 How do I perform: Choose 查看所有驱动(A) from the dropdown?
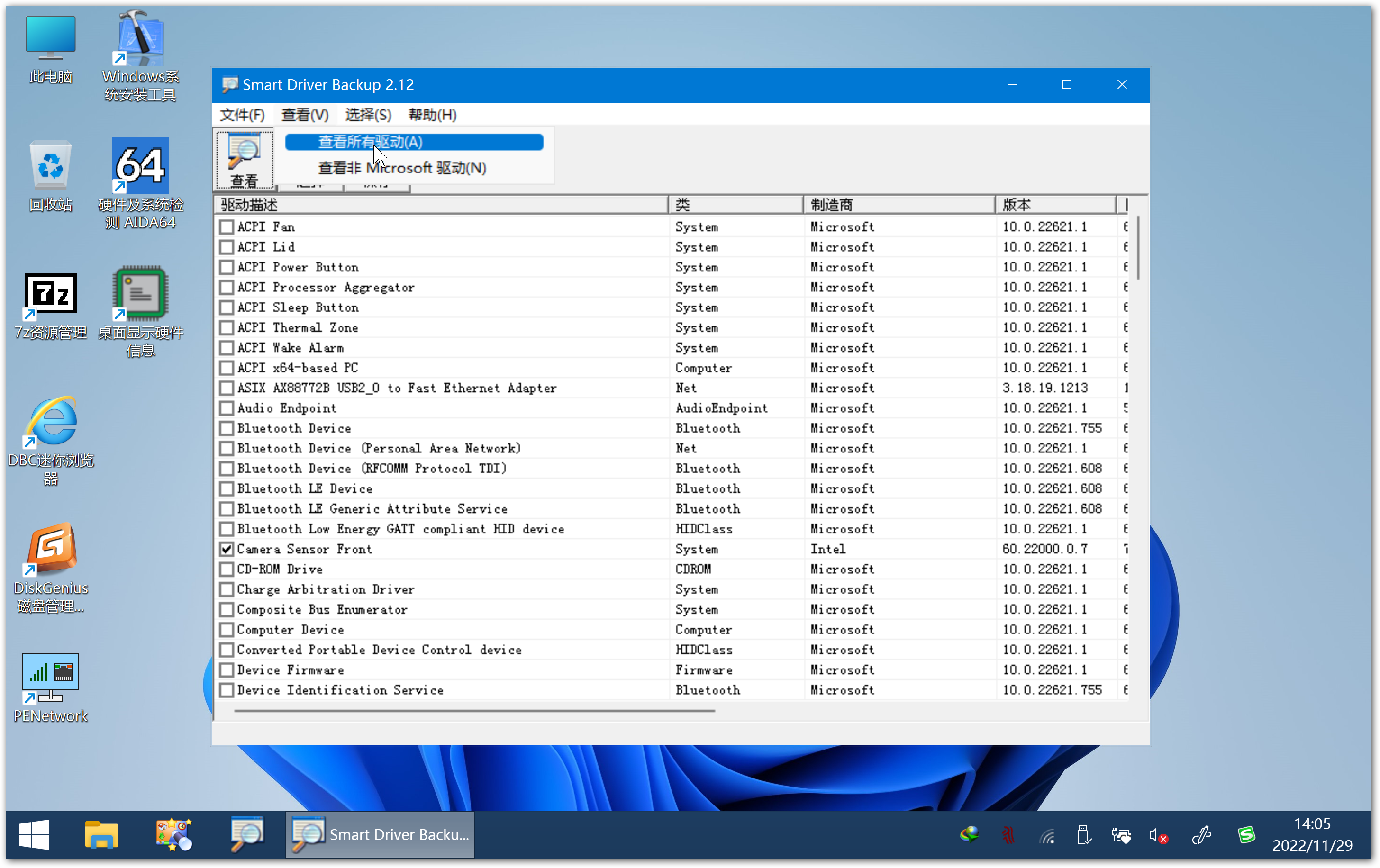tap(414, 142)
